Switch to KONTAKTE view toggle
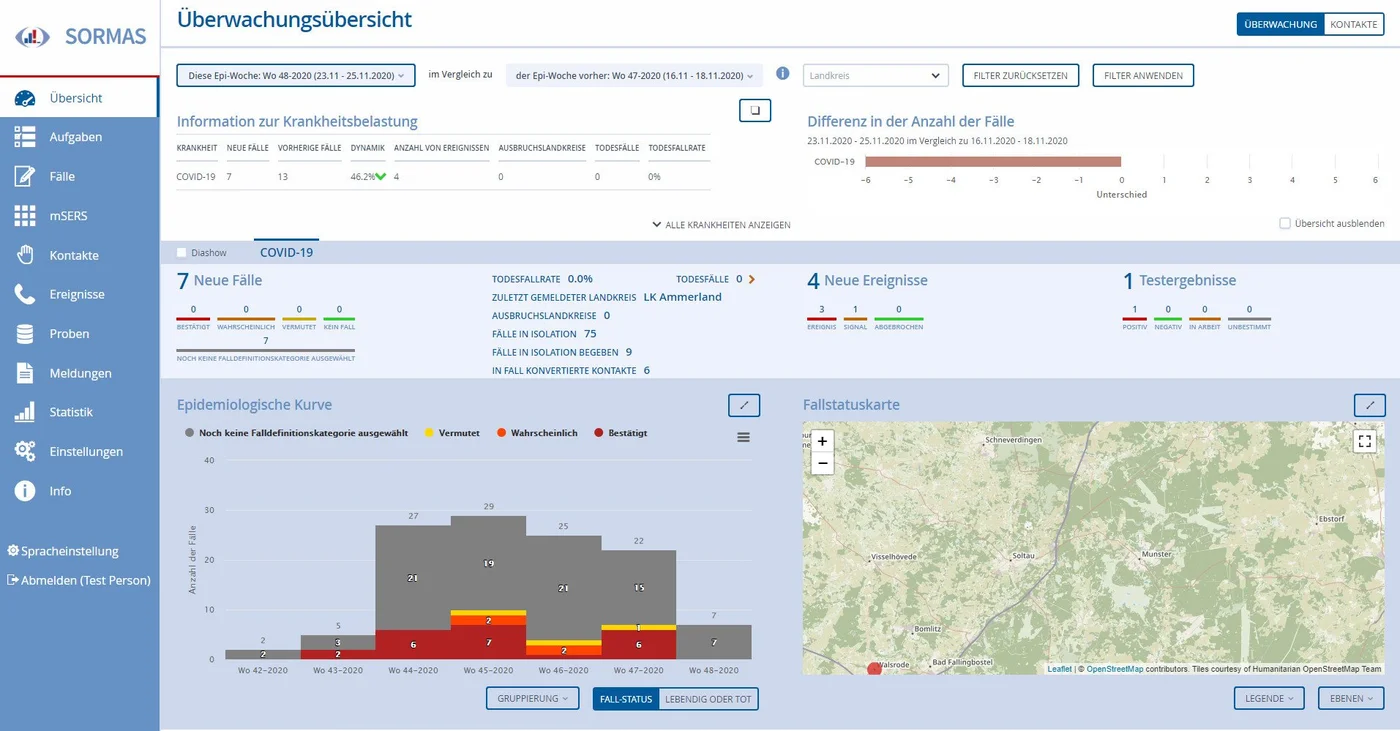This screenshot has height=731, width=1400. (x=1354, y=24)
